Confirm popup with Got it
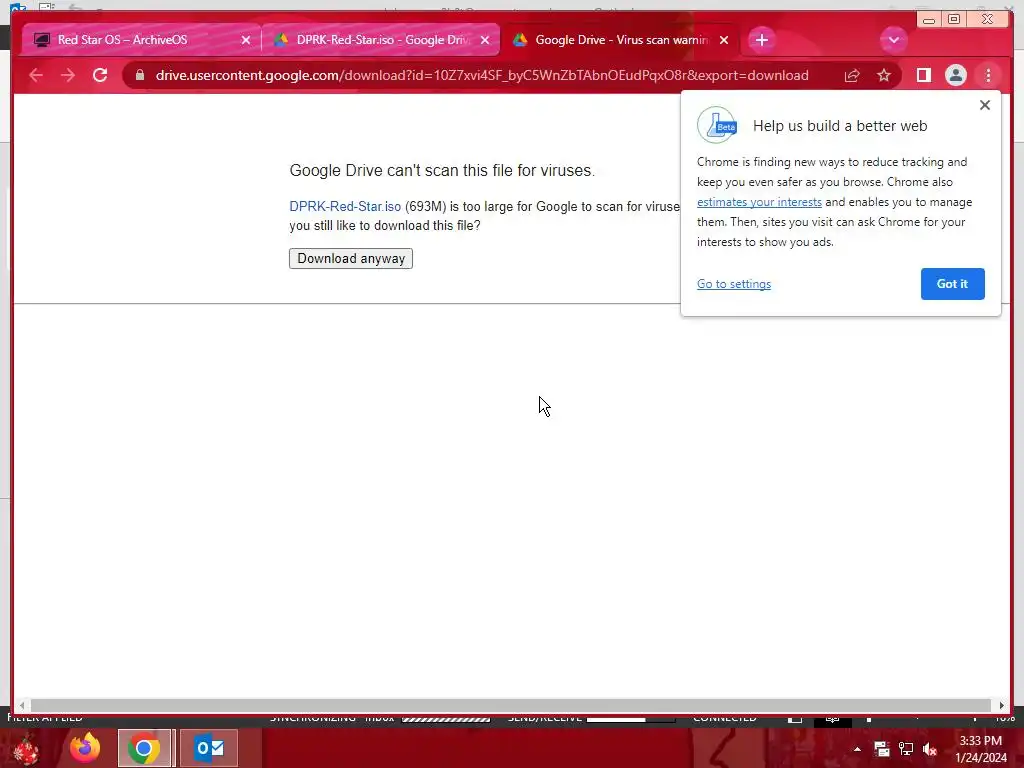 pyautogui.click(x=952, y=284)
